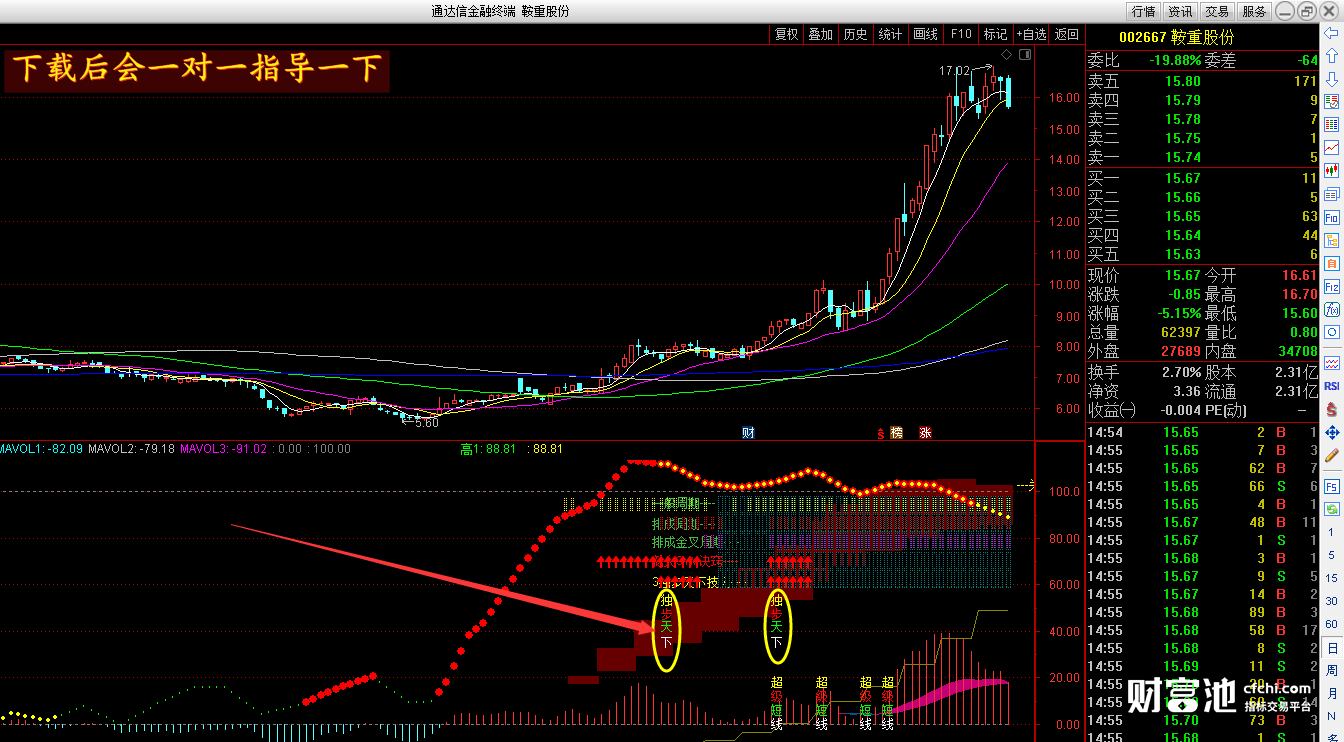
Task: Click the 返回 (return) button
Action: pos(1067,34)
